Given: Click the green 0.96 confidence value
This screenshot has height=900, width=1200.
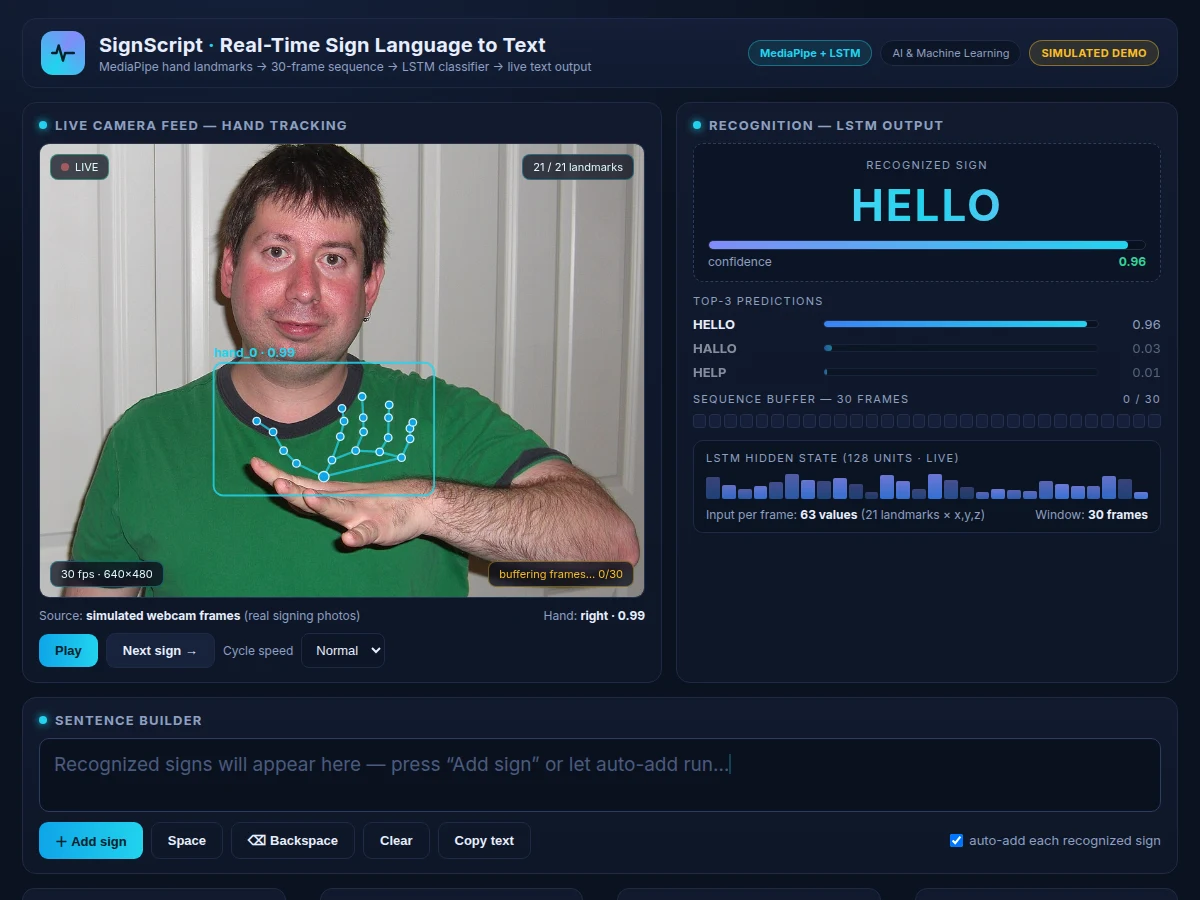Looking at the screenshot, I should [x=1132, y=262].
